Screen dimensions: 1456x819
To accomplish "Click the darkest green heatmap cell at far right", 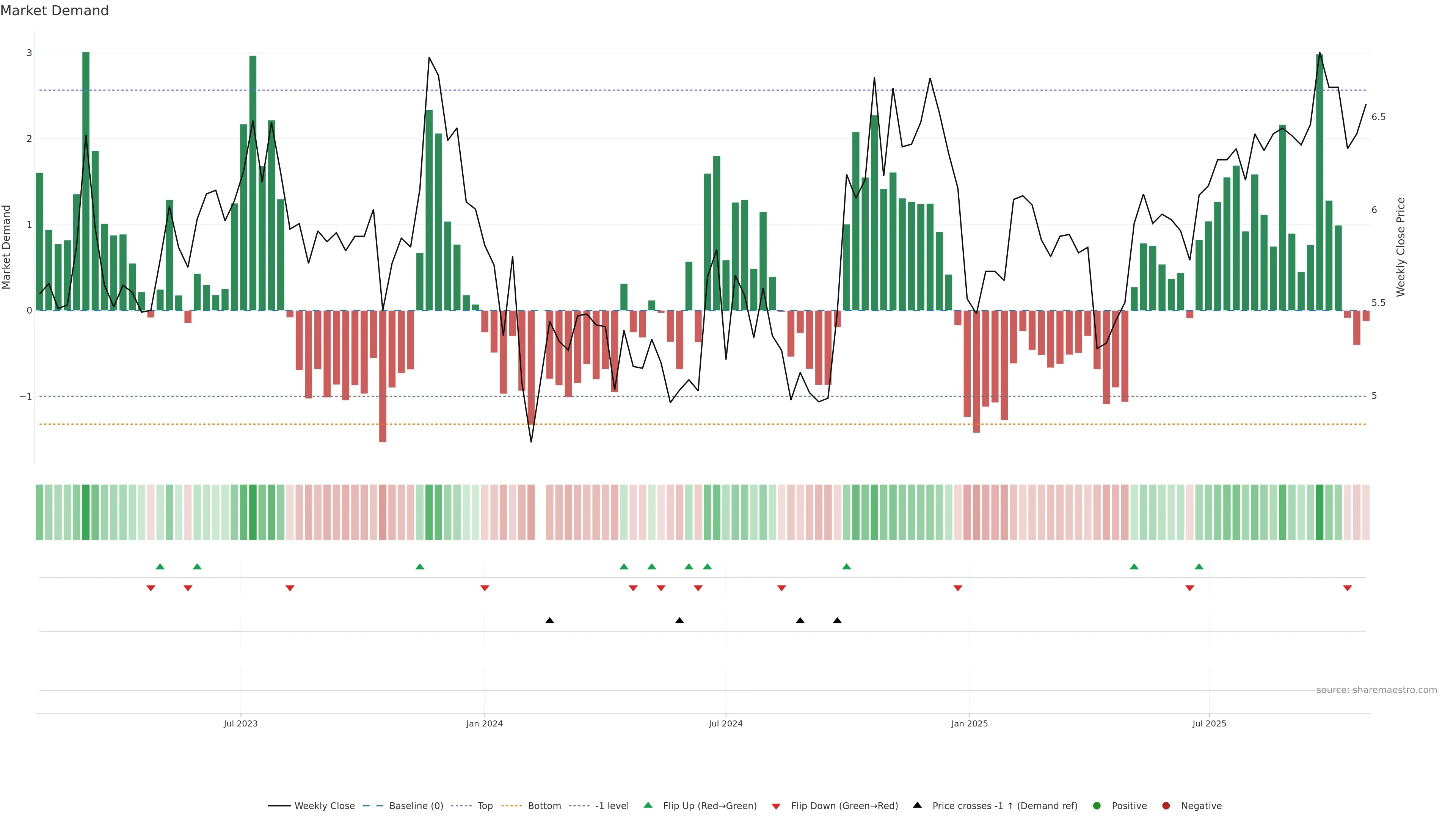I will point(1319,512).
